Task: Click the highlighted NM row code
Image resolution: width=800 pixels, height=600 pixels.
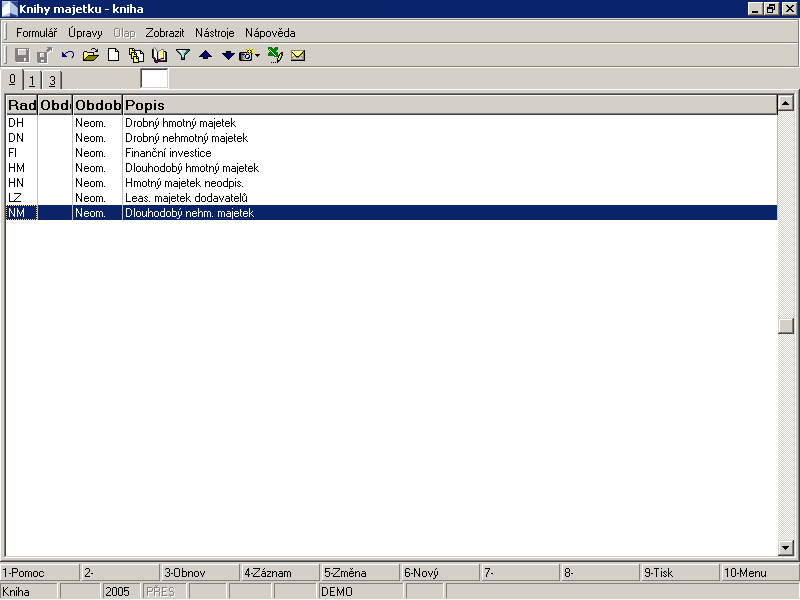Action: coord(21,213)
